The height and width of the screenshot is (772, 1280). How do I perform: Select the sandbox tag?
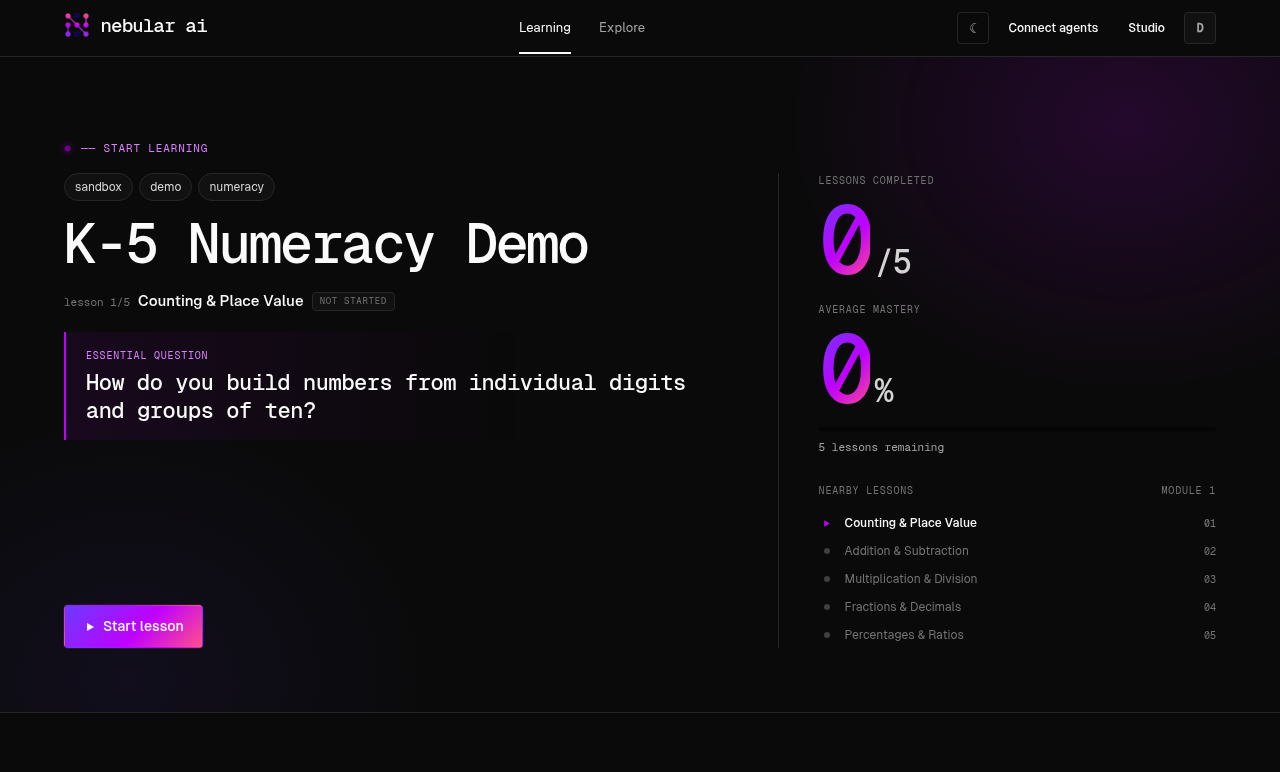[98, 187]
